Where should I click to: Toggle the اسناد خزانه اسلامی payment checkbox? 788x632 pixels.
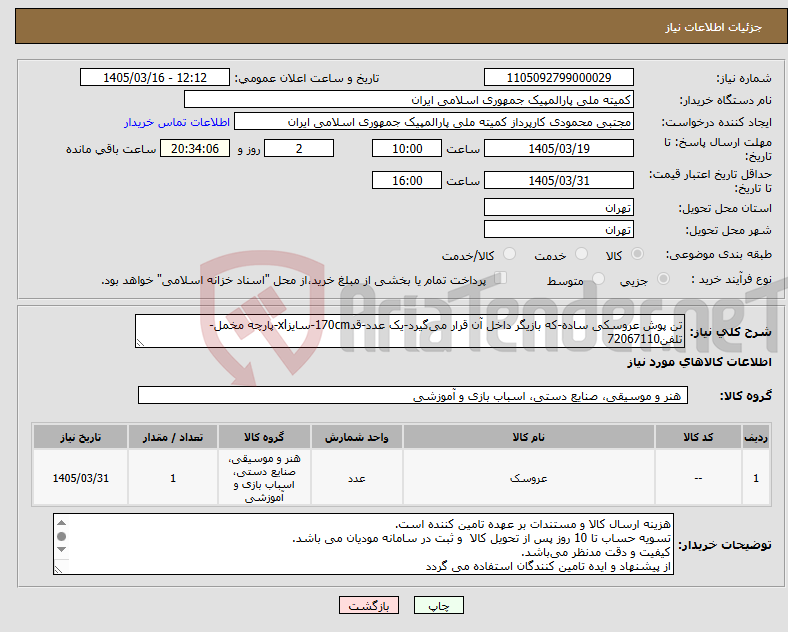[x=501, y=278]
